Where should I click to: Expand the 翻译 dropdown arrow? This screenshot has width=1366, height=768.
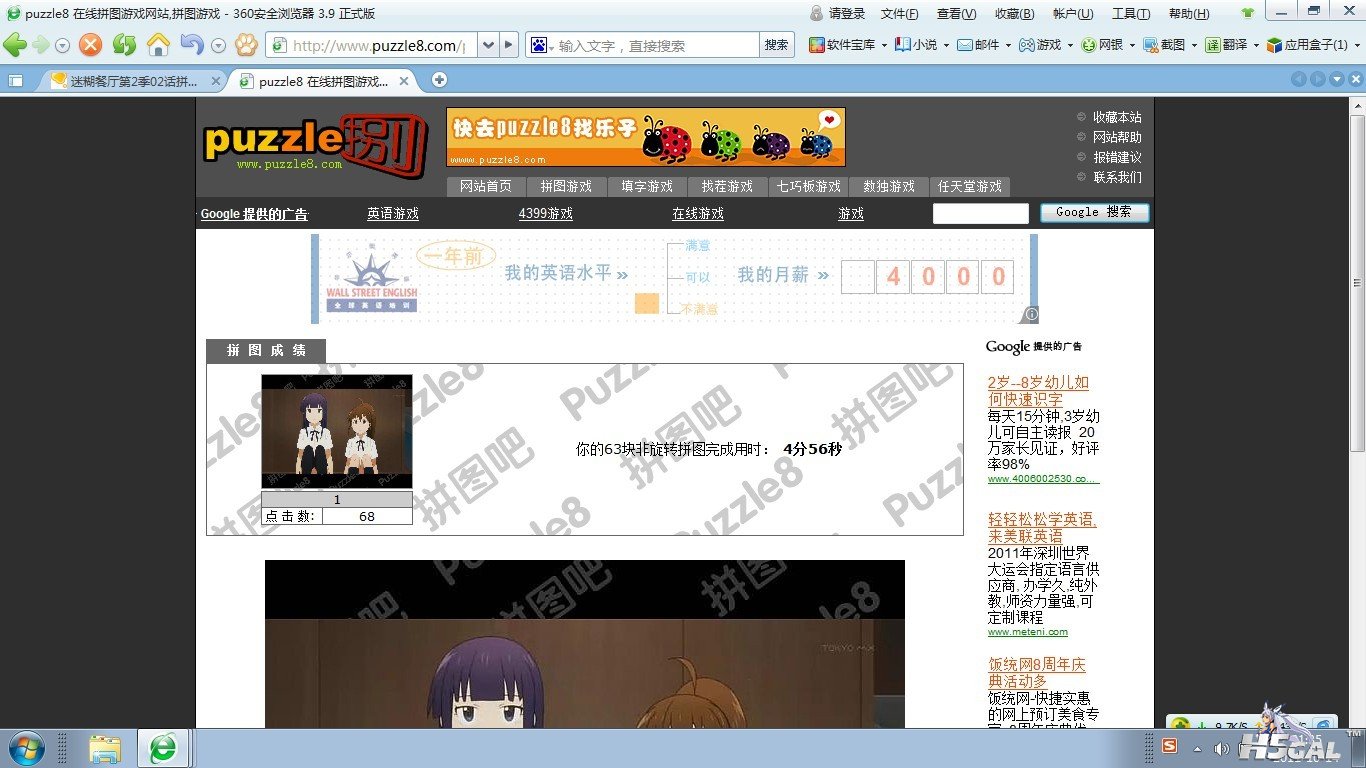click(x=1256, y=45)
